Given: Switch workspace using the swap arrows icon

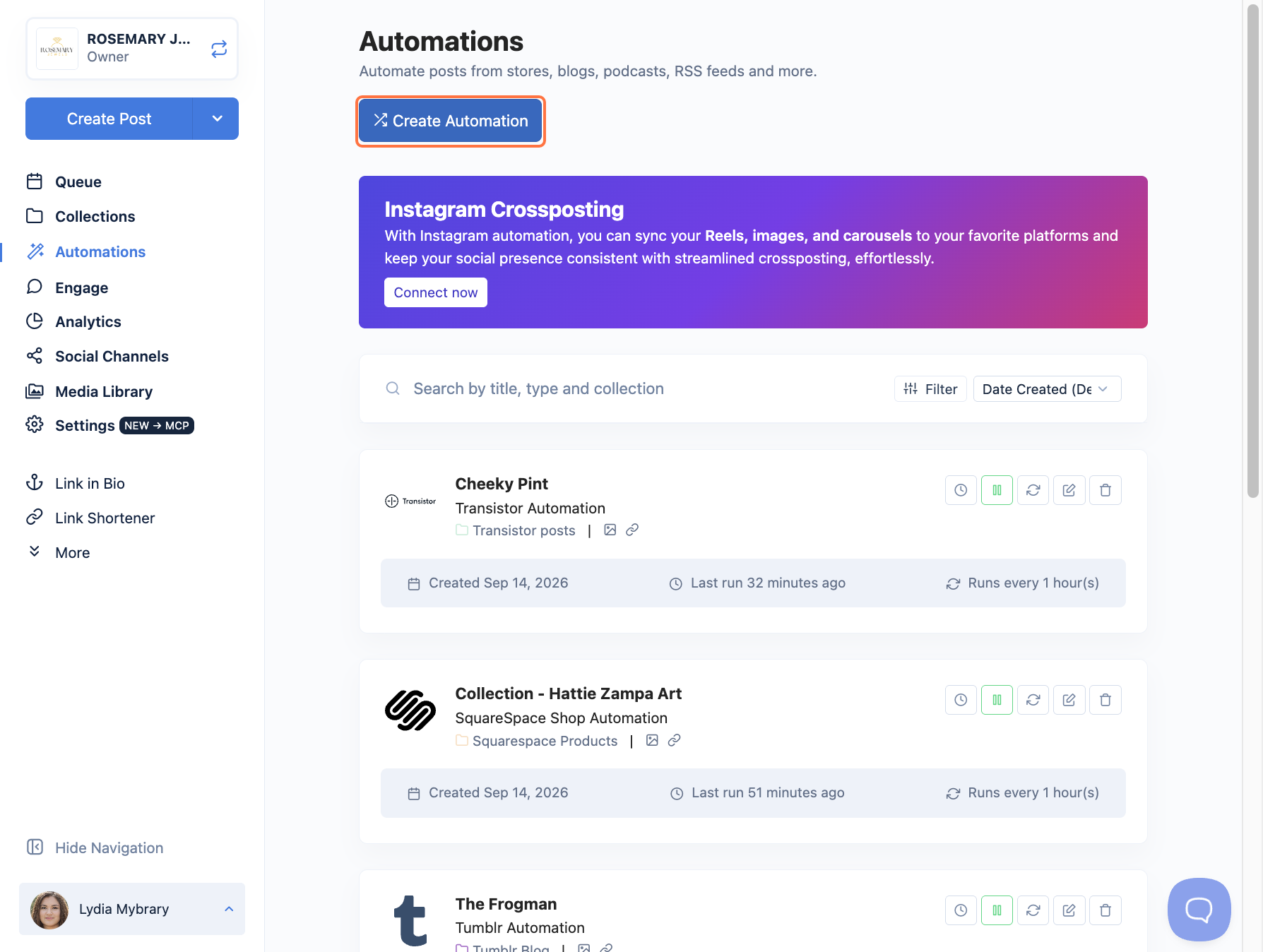Looking at the screenshot, I should coord(219,48).
